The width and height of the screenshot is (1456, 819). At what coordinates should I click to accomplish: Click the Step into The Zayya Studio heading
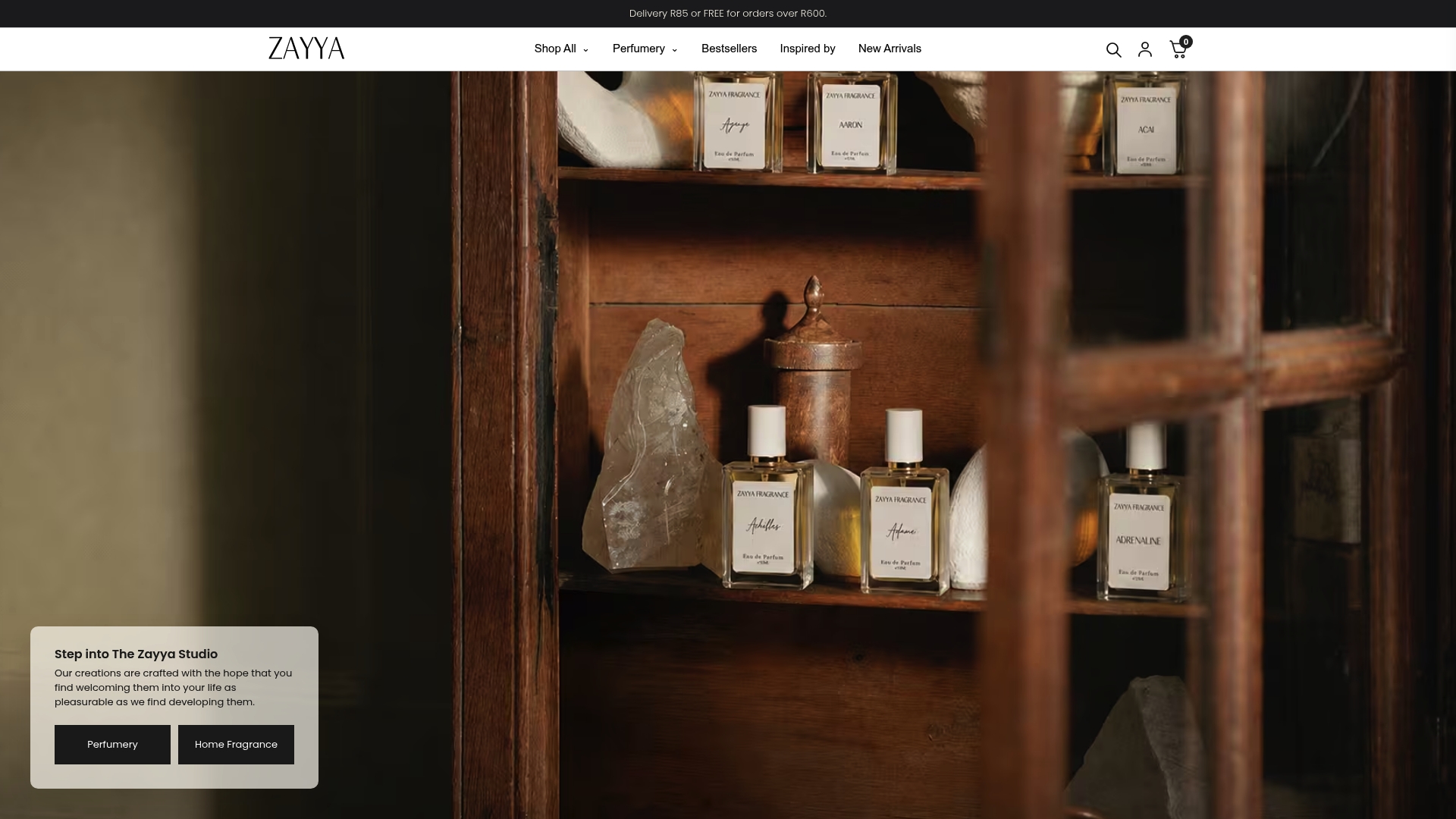136,654
